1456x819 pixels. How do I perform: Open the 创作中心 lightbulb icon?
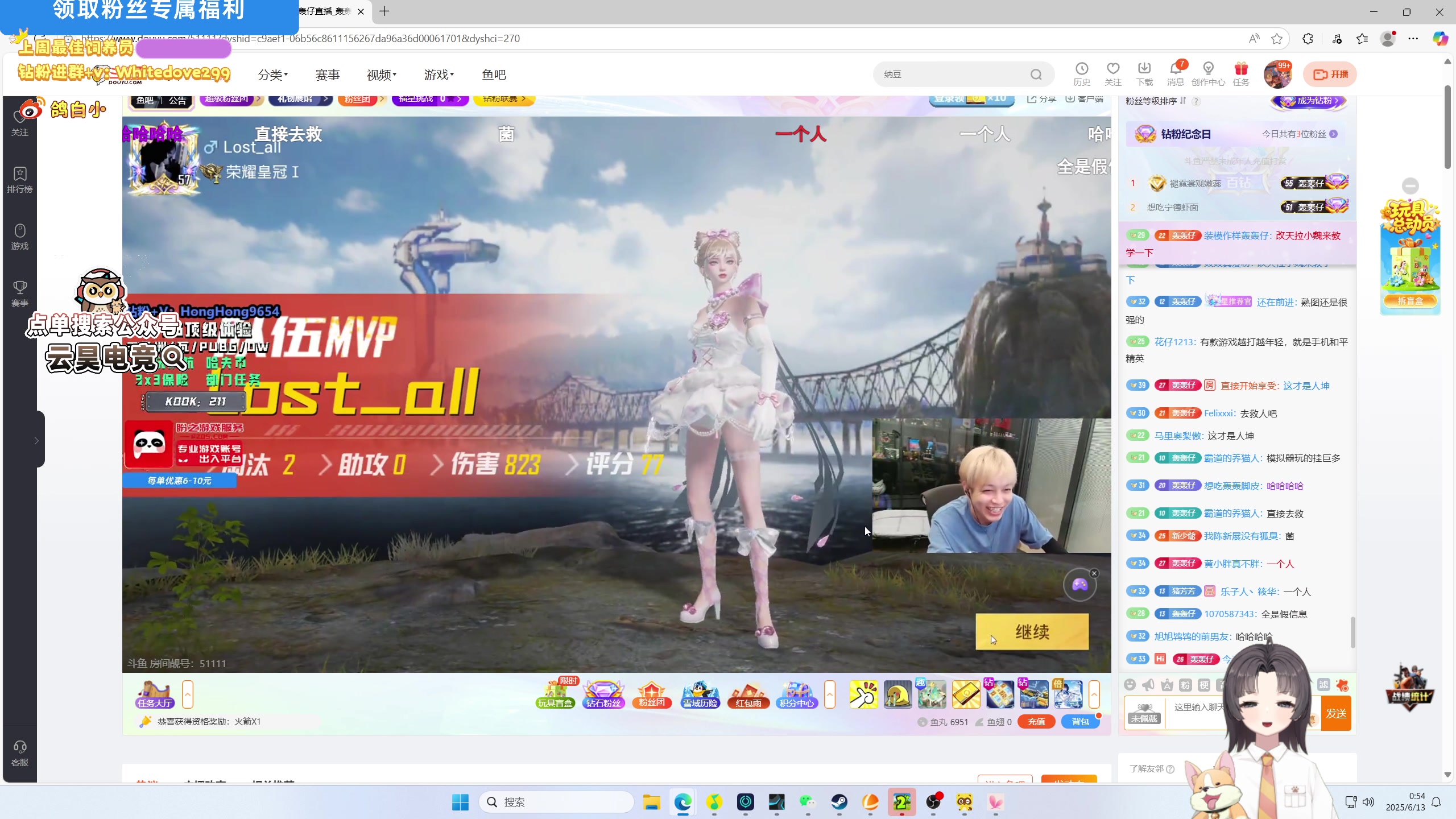pos(1208,74)
